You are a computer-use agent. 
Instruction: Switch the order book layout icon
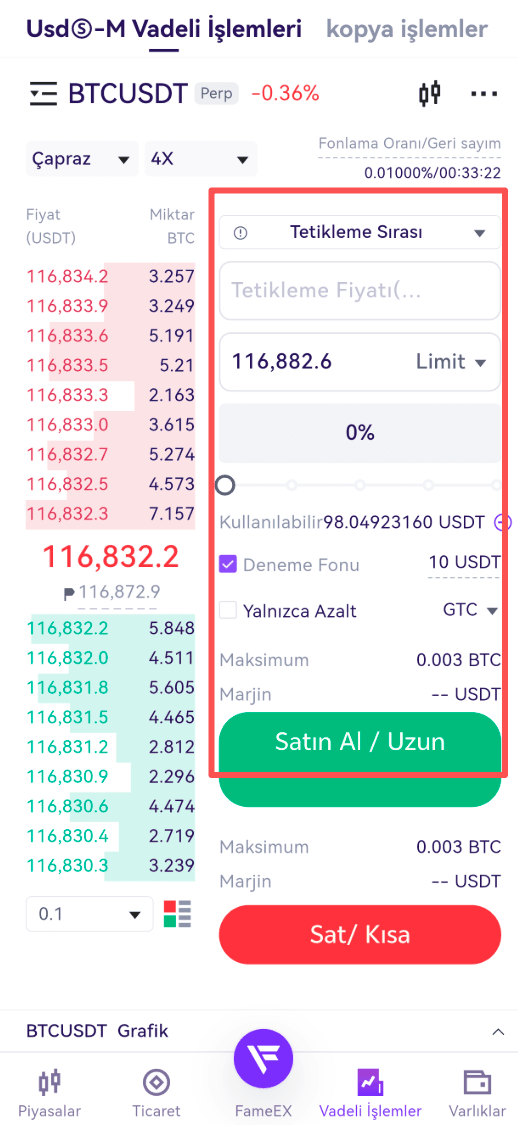pyautogui.click(x=178, y=914)
